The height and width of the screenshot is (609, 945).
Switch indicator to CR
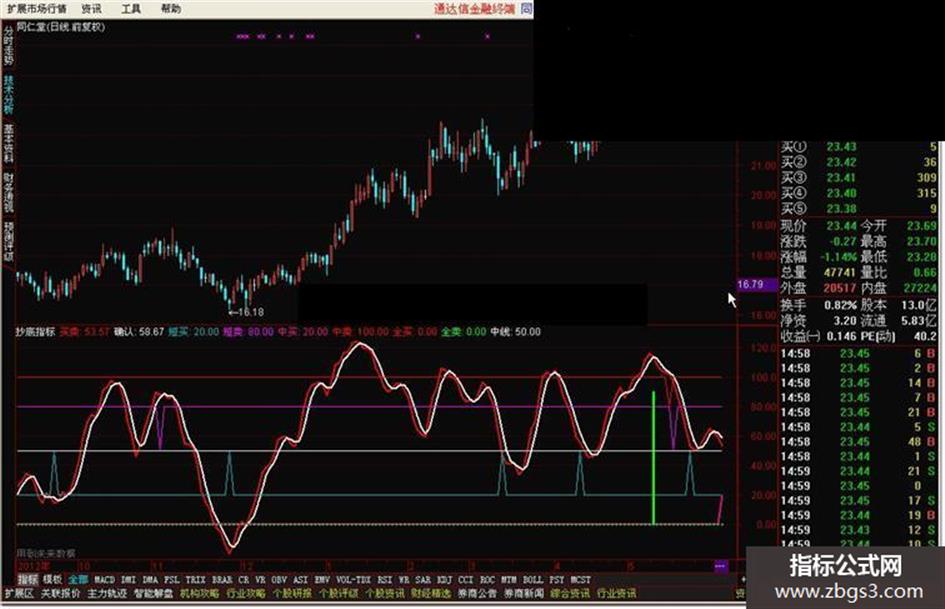coord(243,579)
